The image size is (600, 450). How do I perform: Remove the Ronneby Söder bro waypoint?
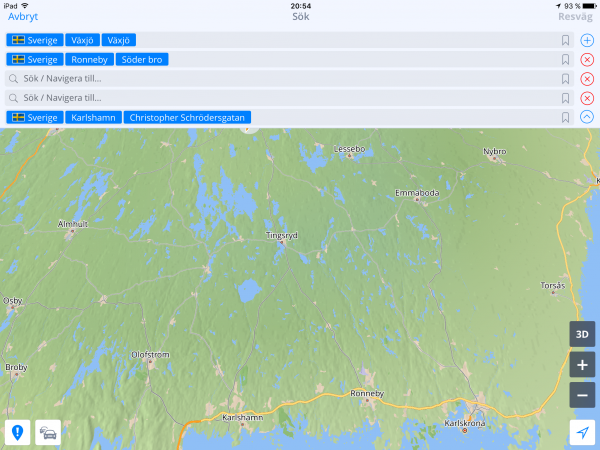pos(587,59)
